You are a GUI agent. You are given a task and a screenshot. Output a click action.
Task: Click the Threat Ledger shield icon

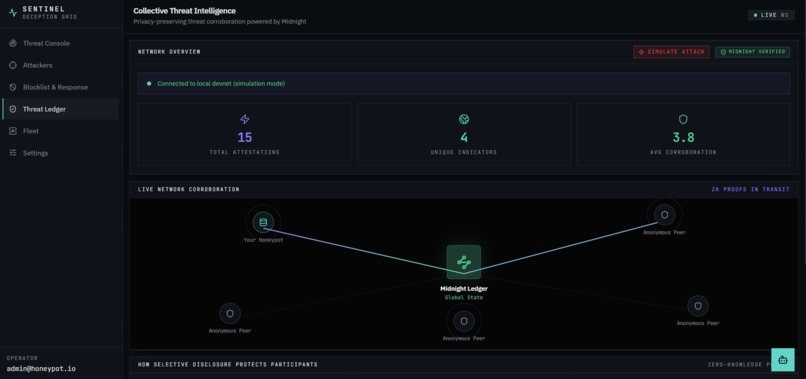13,109
